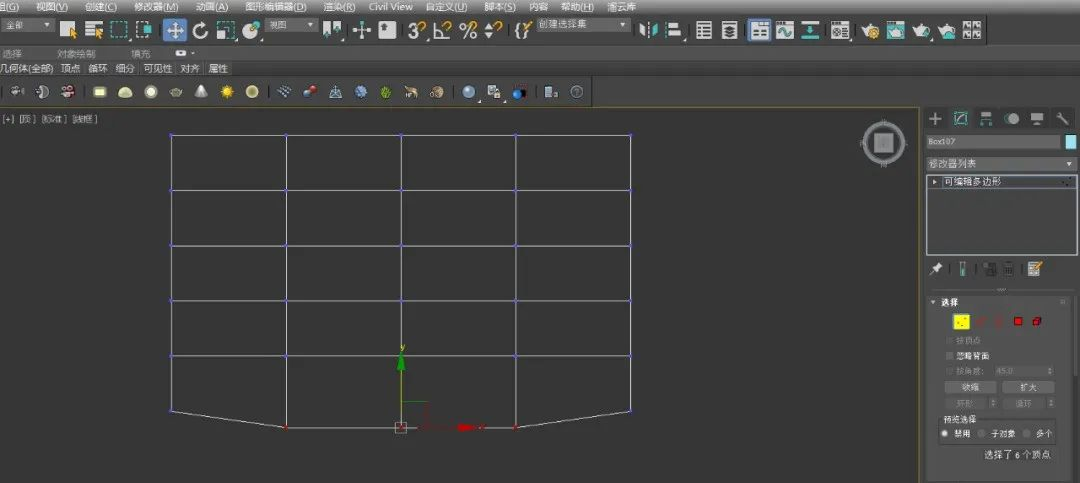Collapse the 选择 rollout

click(x=933, y=302)
